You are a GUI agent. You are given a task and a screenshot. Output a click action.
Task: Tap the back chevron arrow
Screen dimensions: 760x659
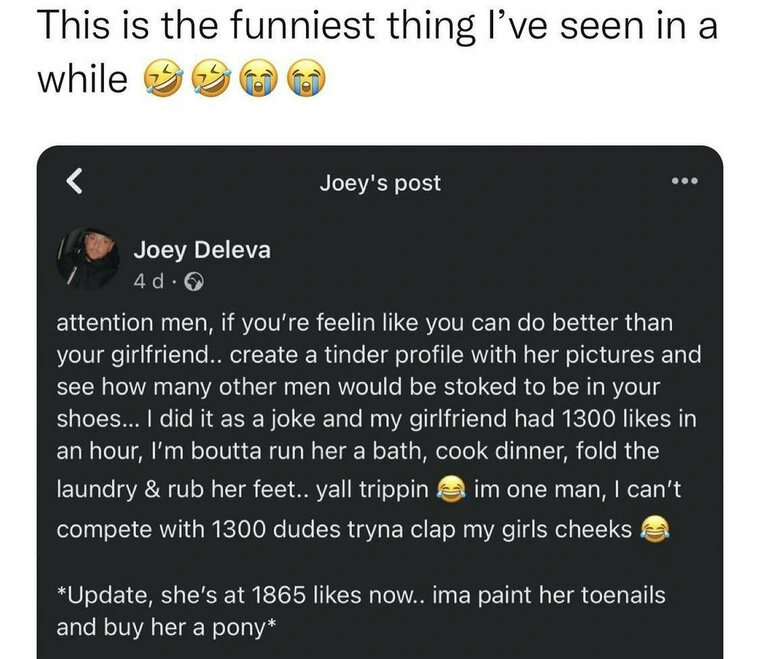coord(72,182)
